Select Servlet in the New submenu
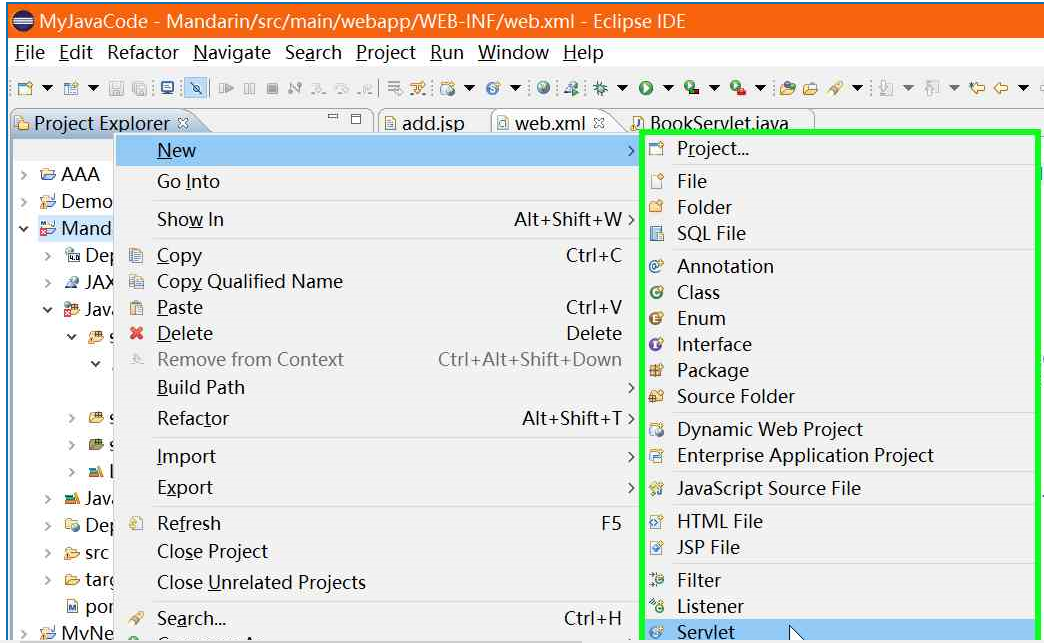 (840, 632)
